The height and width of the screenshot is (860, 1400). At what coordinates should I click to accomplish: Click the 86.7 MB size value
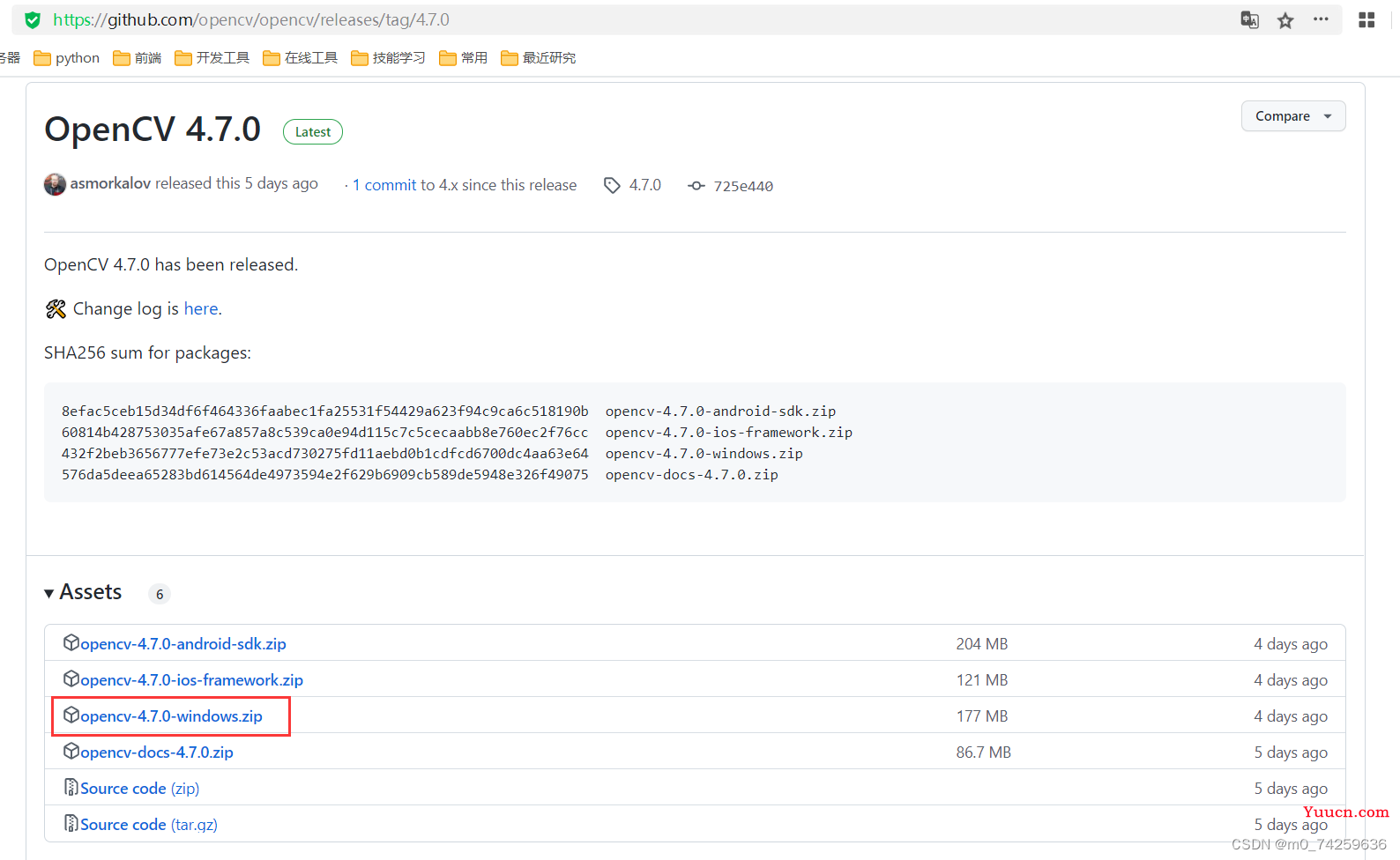[x=984, y=752]
